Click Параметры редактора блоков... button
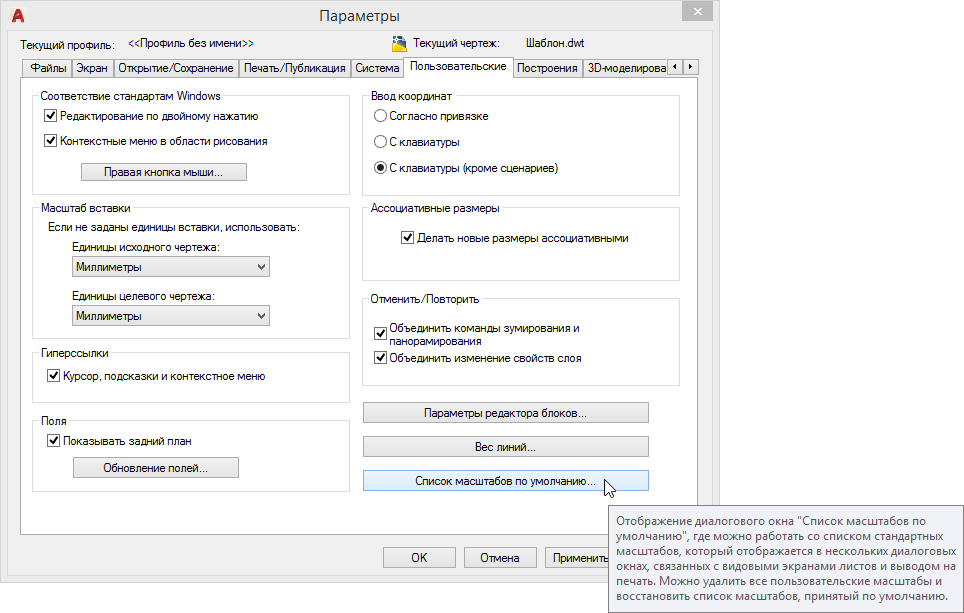The width and height of the screenshot is (964, 613). click(505, 413)
